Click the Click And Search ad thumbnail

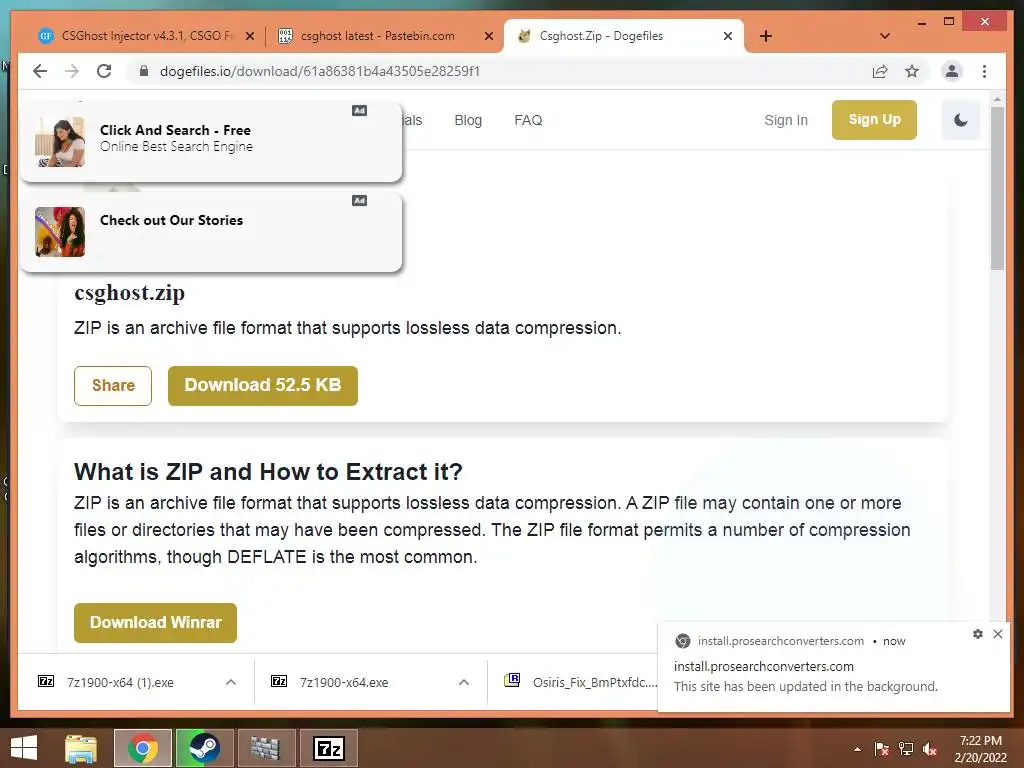(60, 142)
